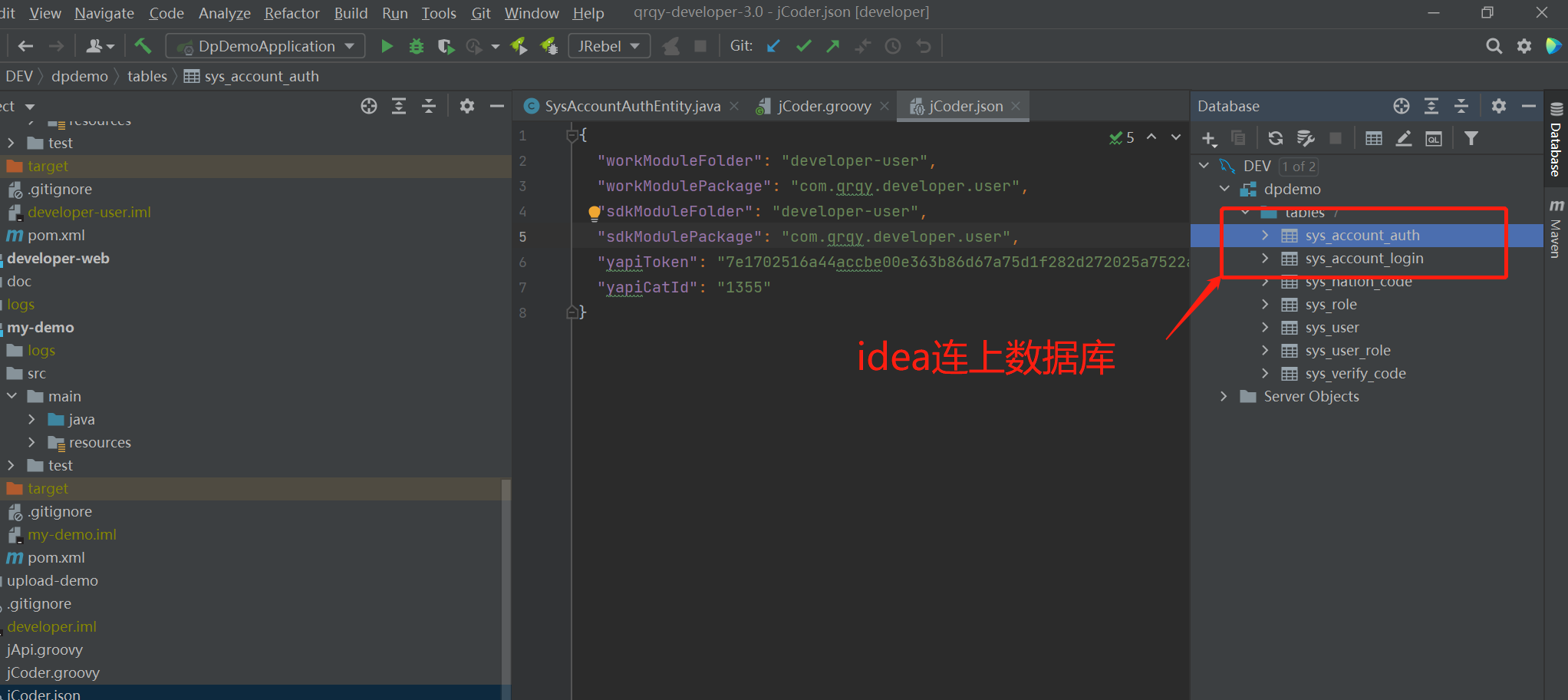The width and height of the screenshot is (1568, 700).
Task: Click the fold toggle on editor line 1
Action: tap(572, 136)
